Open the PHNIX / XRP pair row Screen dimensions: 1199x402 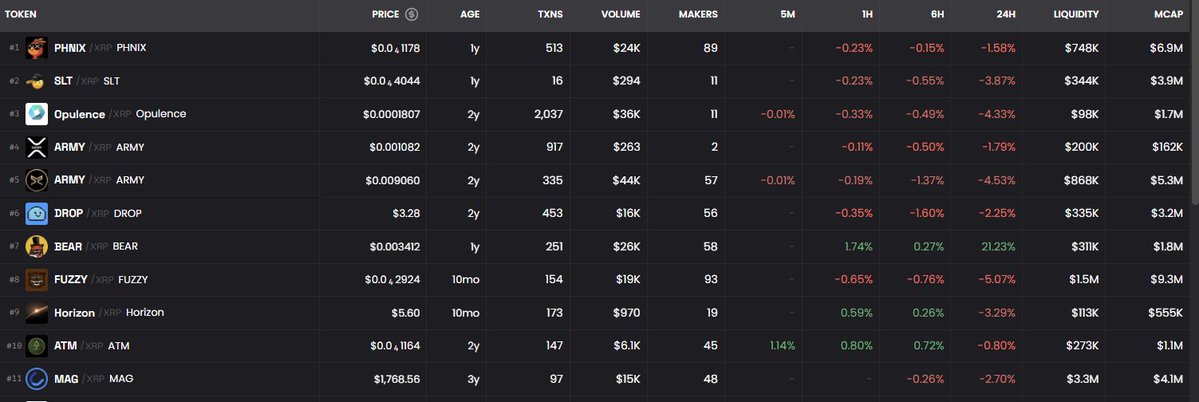596,48
